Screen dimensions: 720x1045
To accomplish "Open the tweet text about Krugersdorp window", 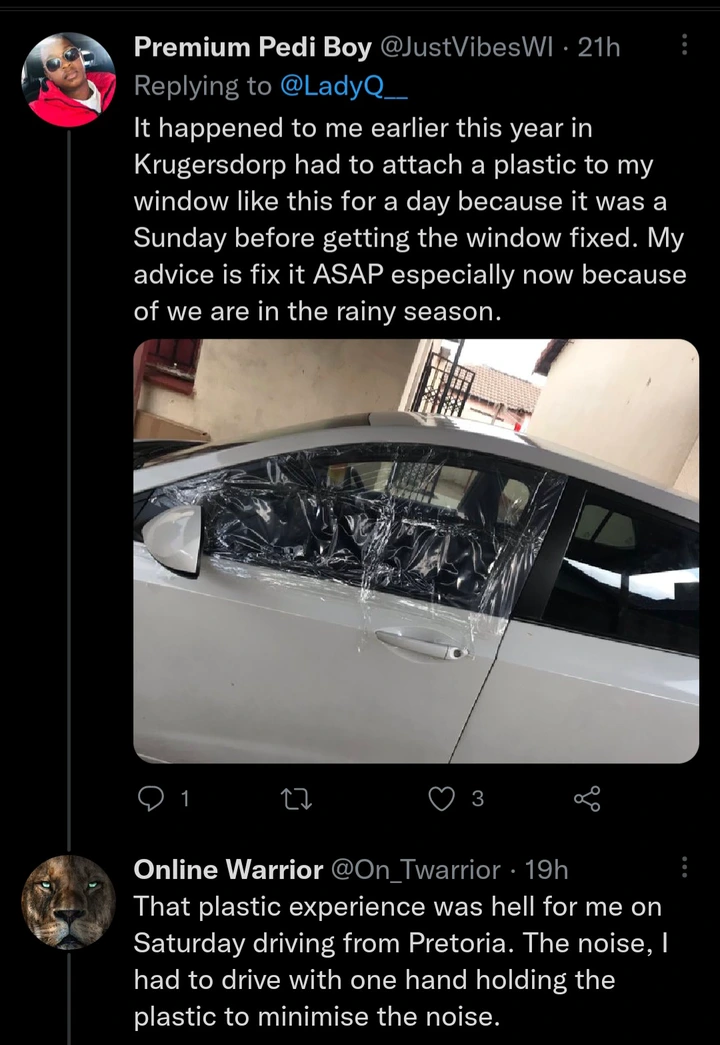I will click(410, 219).
